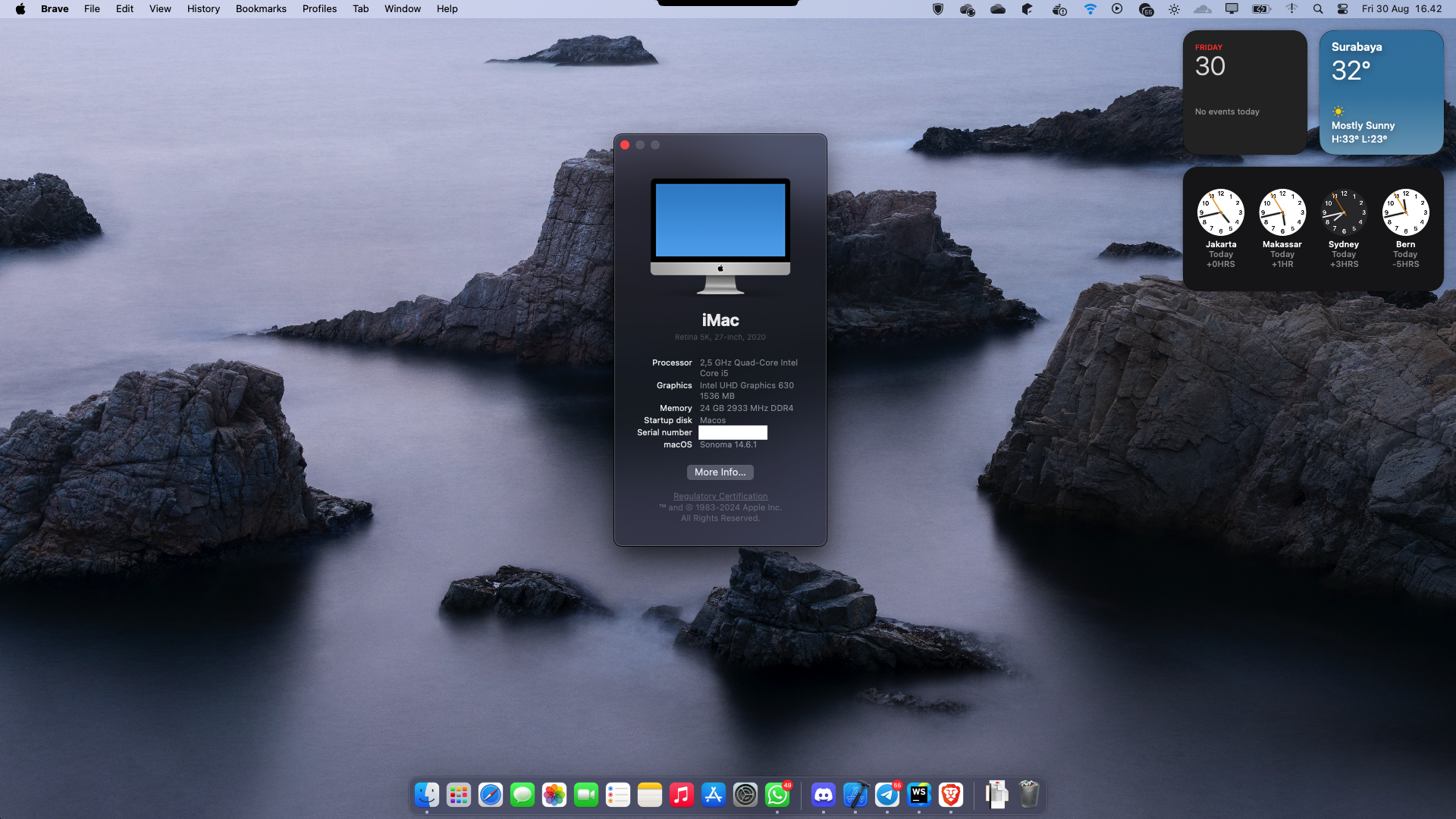This screenshot has width=1456, height=819.
Task: Click the Intel UHD Graphics 630 text
Action: tap(746, 386)
